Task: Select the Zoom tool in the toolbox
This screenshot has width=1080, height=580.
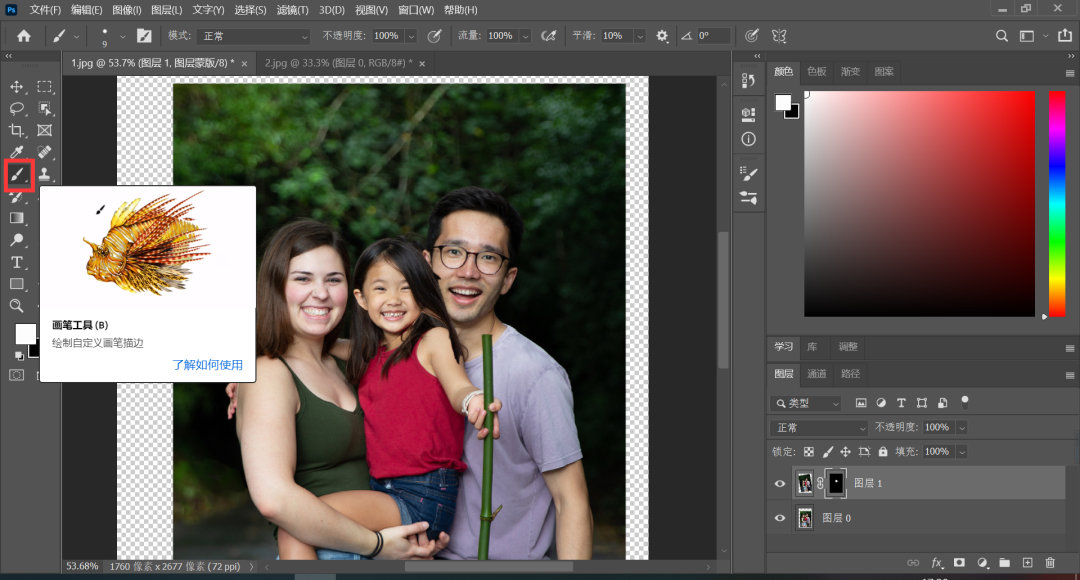Action: pyautogui.click(x=17, y=306)
